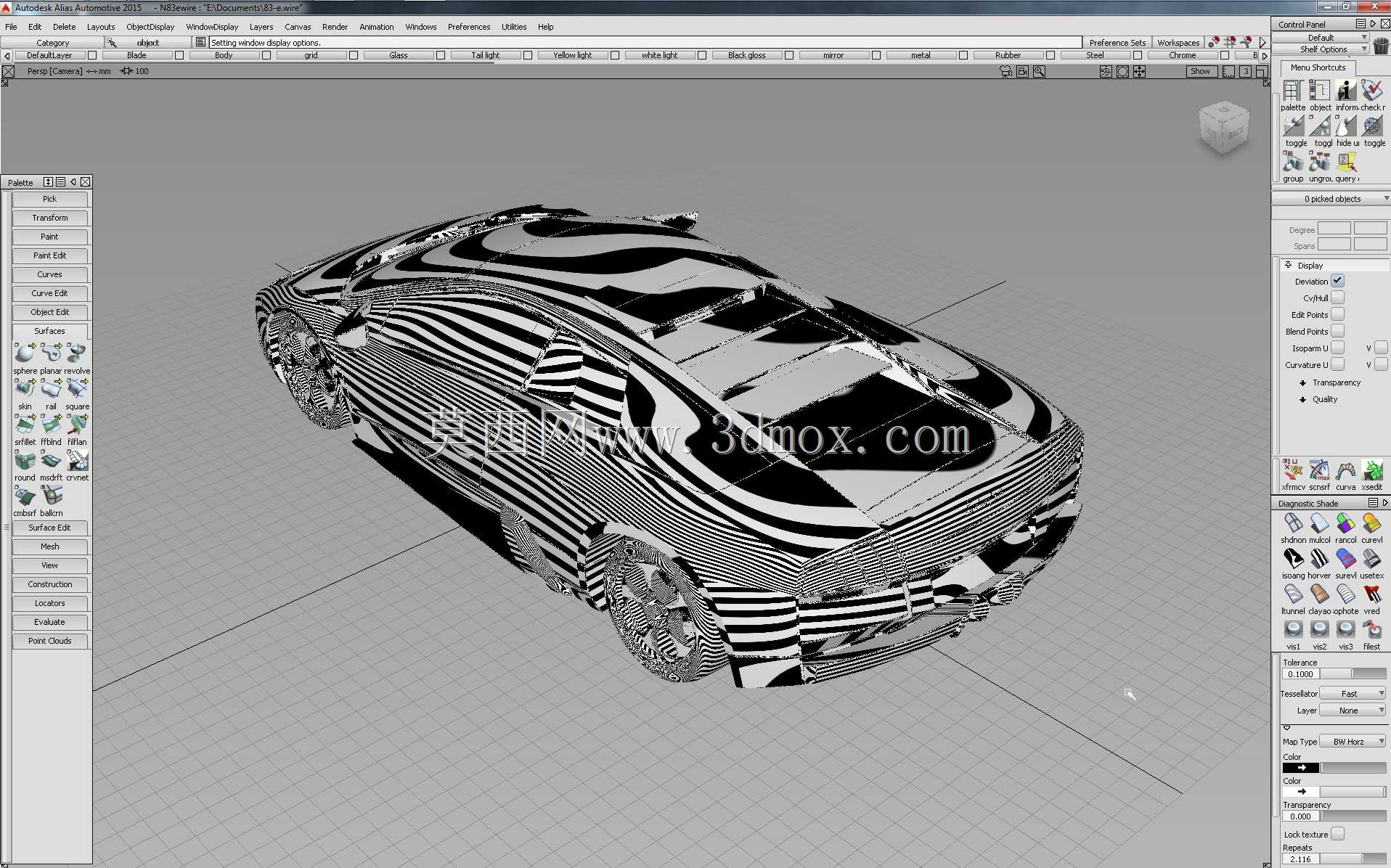Select curevl curvature evaluation shade
This screenshot has width=1391, height=868.
click(x=1372, y=523)
